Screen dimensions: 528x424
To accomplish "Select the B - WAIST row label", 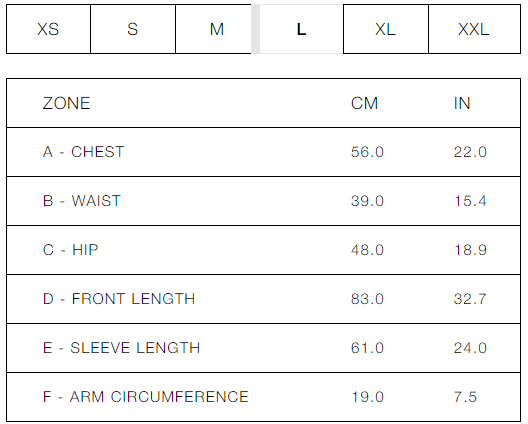I will click(81, 201).
